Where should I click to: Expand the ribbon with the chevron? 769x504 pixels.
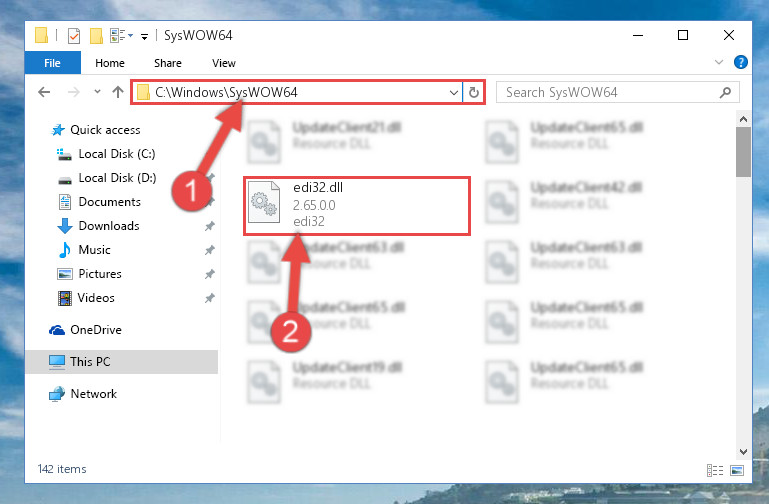pos(718,62)
